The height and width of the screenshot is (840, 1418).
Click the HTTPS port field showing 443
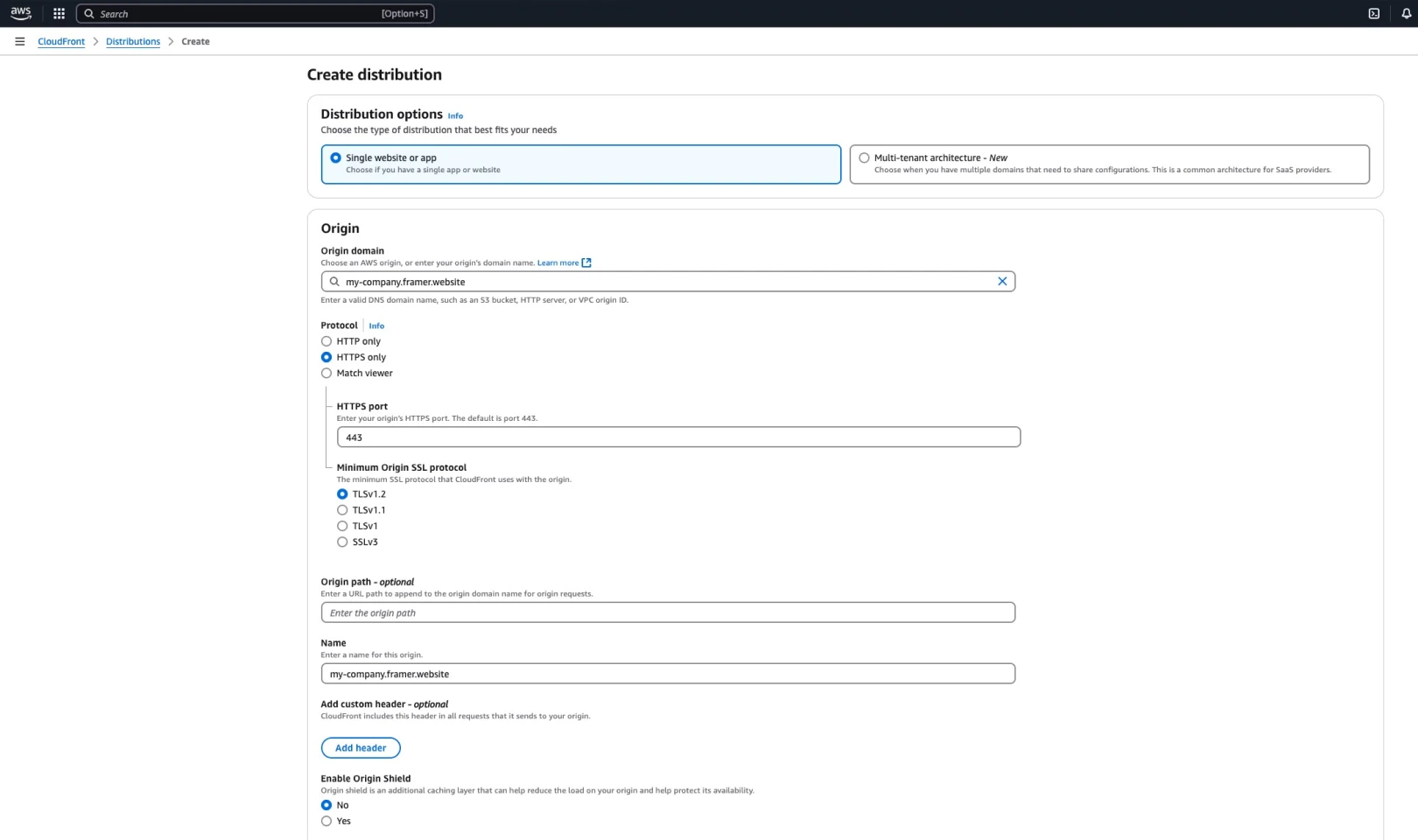click(678, 437)
